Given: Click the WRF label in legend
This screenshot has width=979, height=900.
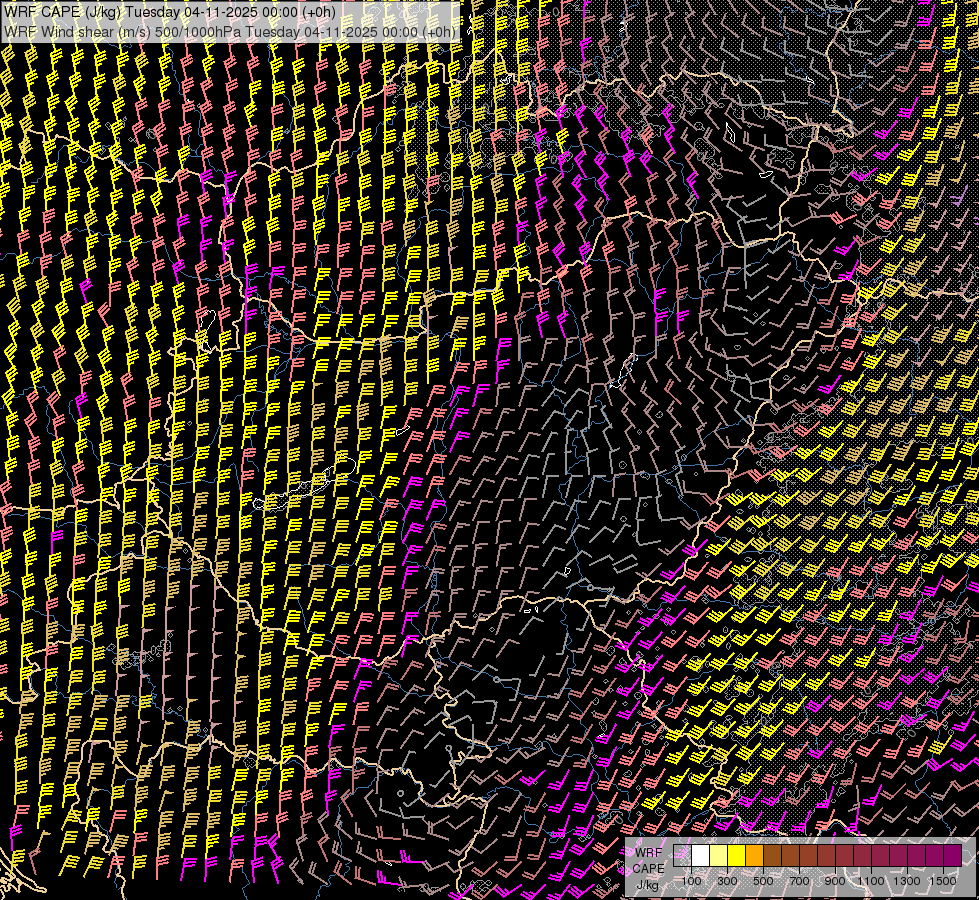Looking at the screenshot, I should pos(649,853).
